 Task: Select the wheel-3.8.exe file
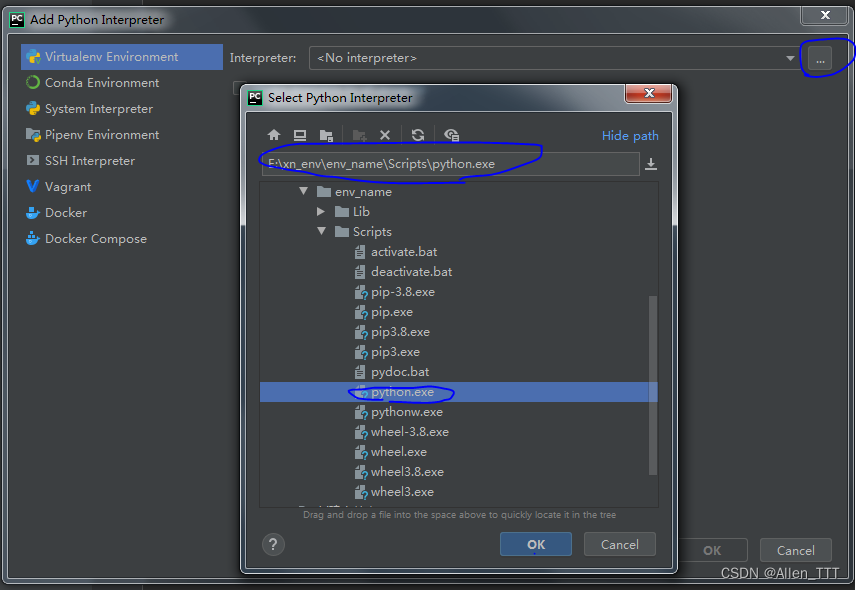click(409, 432)
